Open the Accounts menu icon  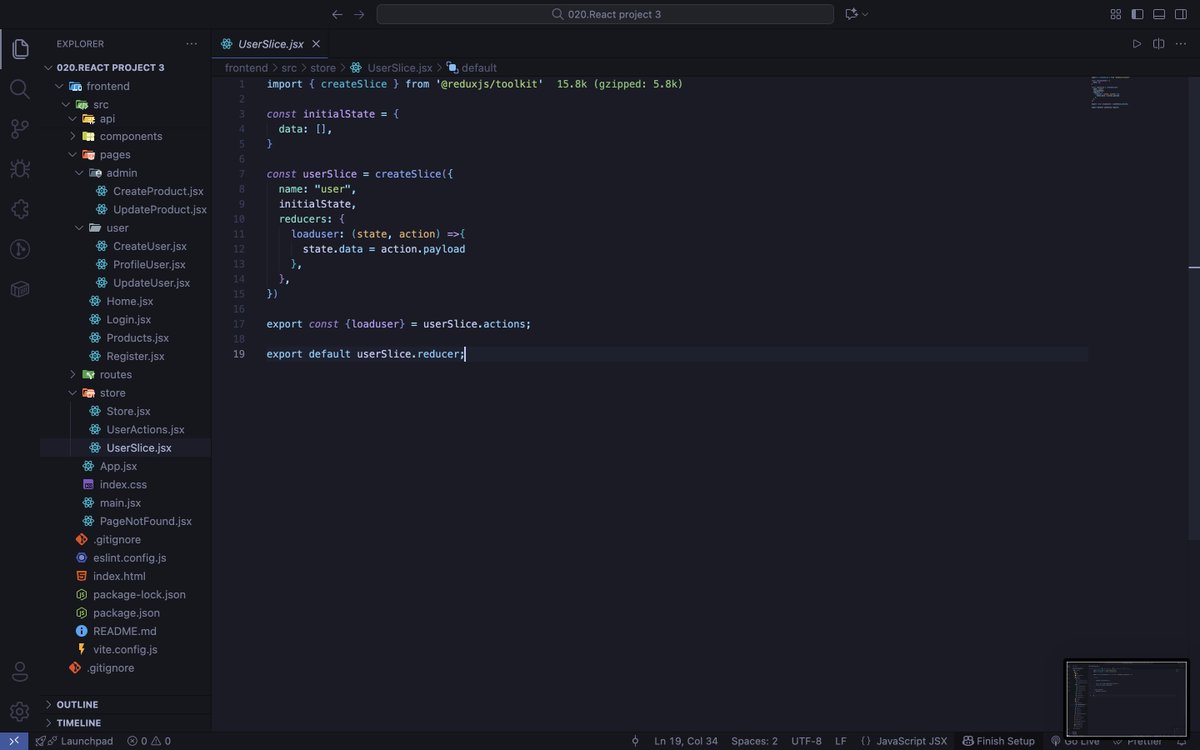tap(20, 671)
